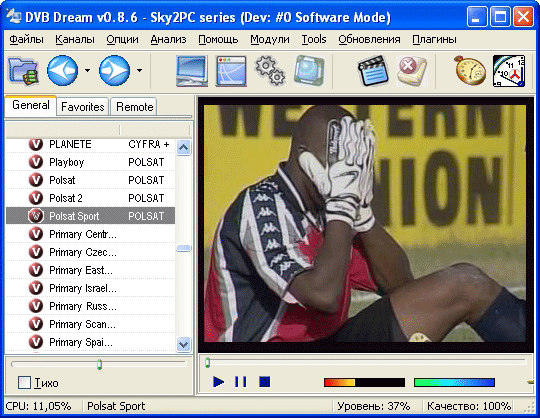540x418 pixels.
Task: Click the V icon beside Primary Czec...
Action: coord(36,252)
